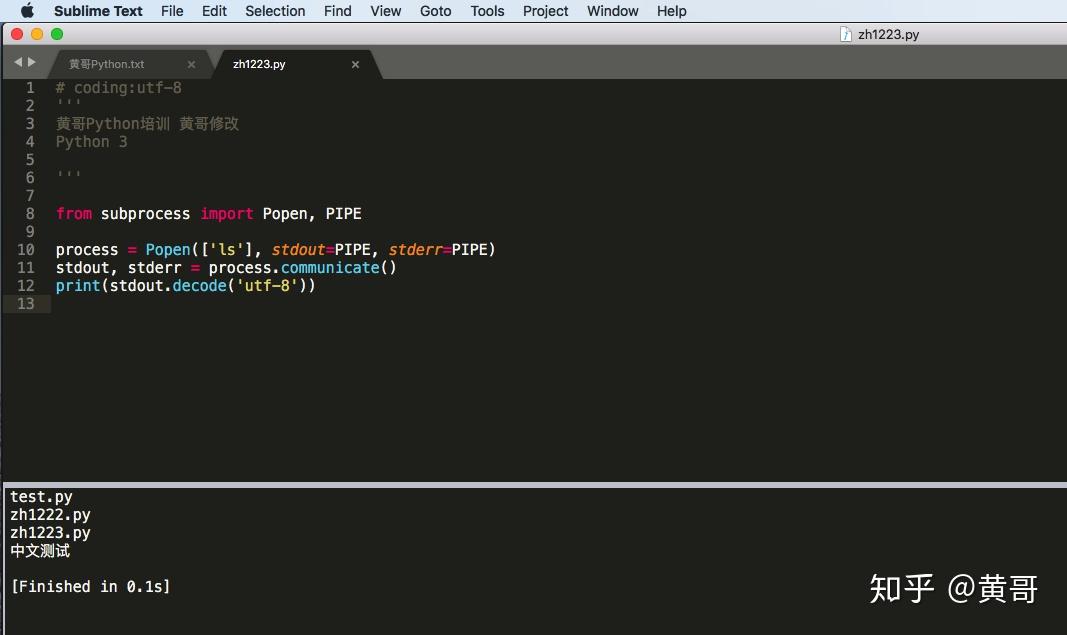Viewport: 1067px width, 635px height.
Task: Click the forward navigation arrow in the tab bar
Action: (x=31, y=61)
